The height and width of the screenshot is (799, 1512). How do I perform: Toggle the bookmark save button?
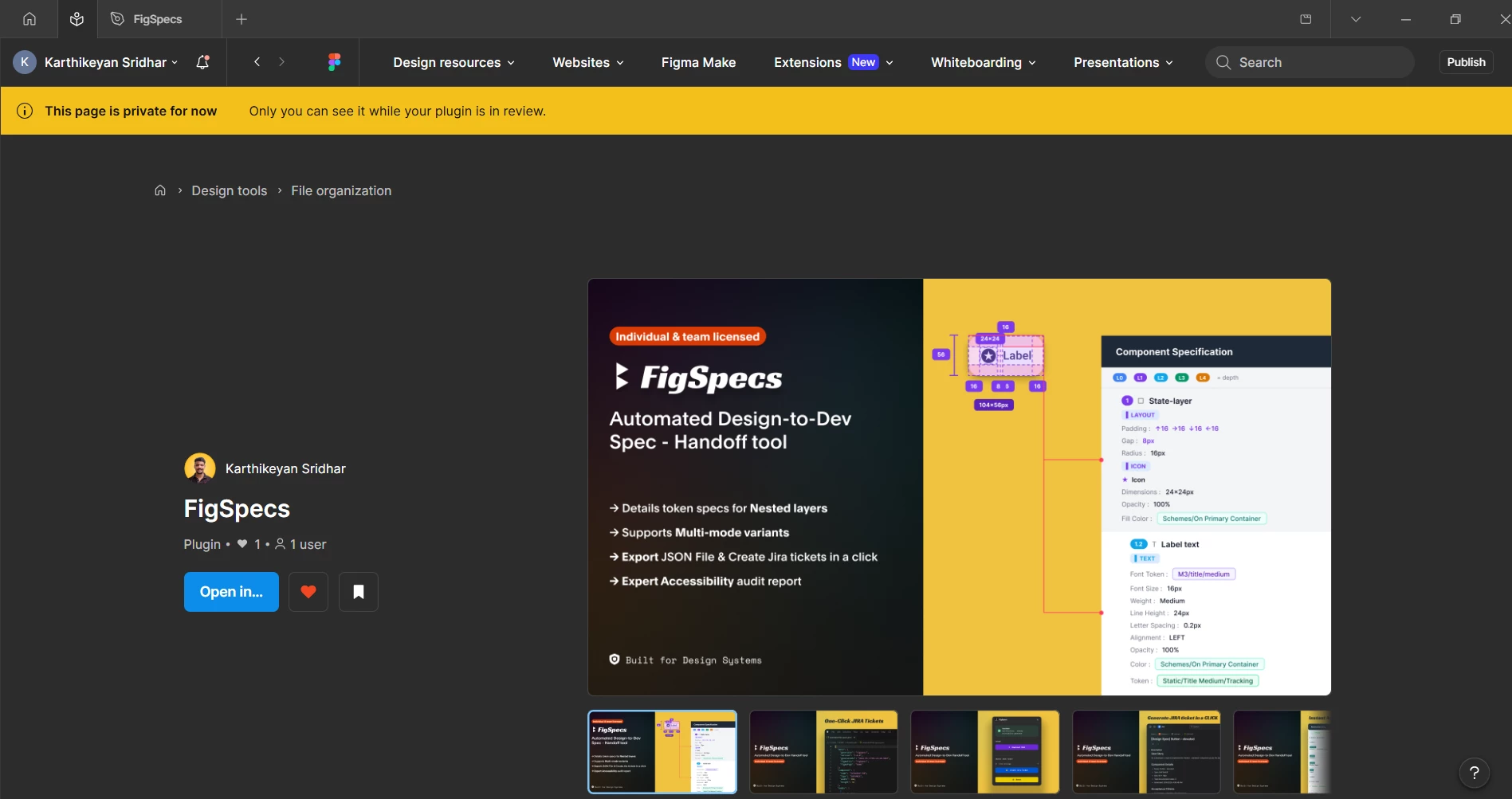pyautogui.click(x=359, y=592)
